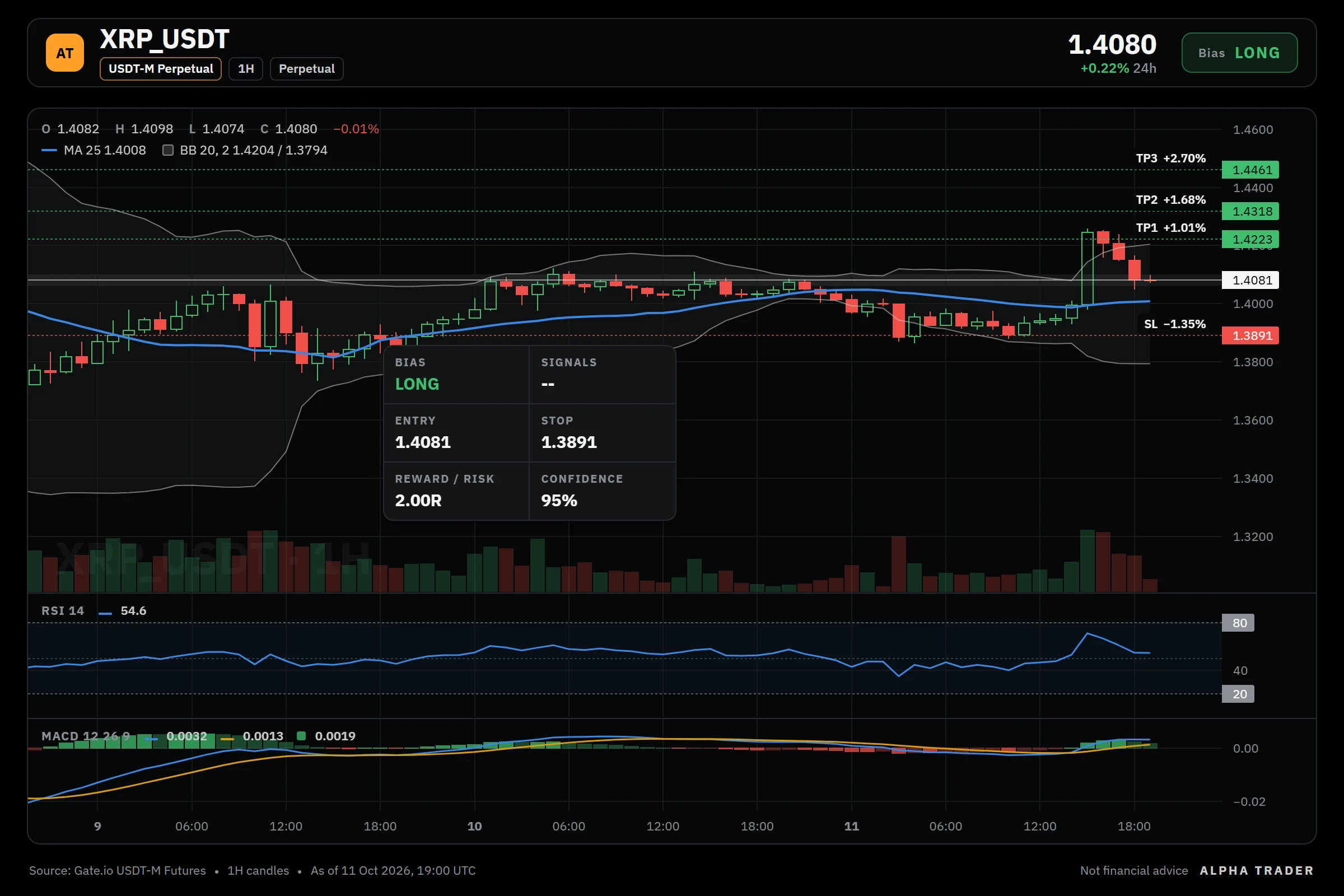Click the SL −1.35% label
Viewport: 1344px width, 896px height.
click(1174, 324)
